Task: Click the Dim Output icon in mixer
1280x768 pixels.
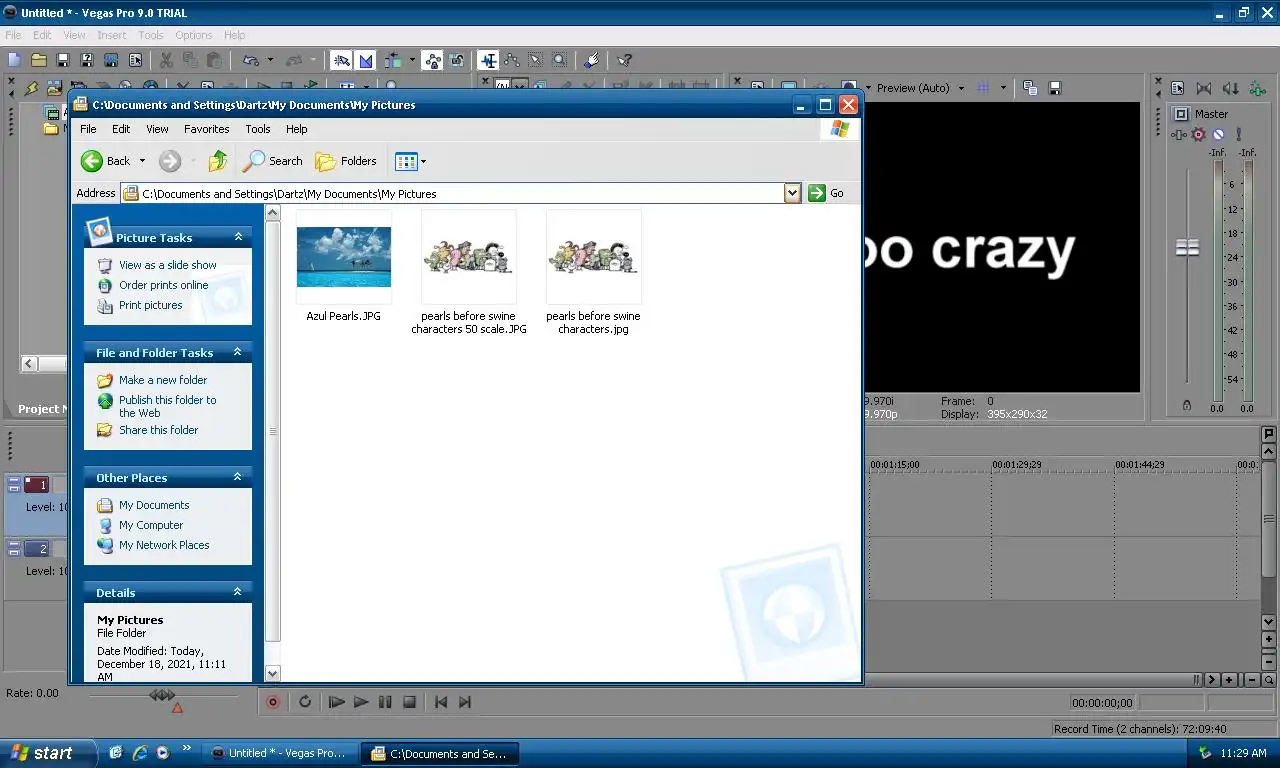Action: [x=1230, y=88]
